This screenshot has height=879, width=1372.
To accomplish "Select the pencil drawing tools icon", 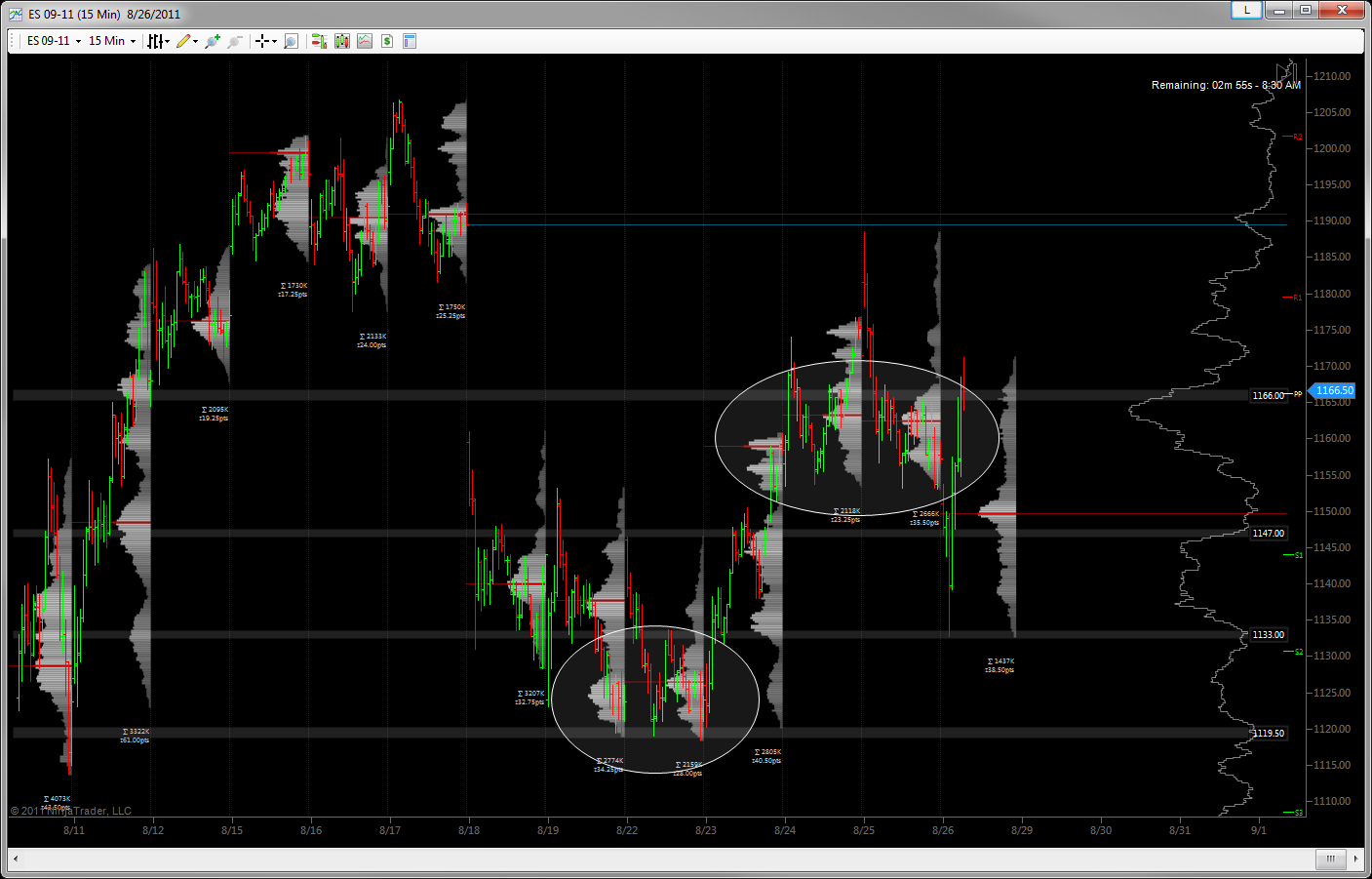I will (183, 41).
